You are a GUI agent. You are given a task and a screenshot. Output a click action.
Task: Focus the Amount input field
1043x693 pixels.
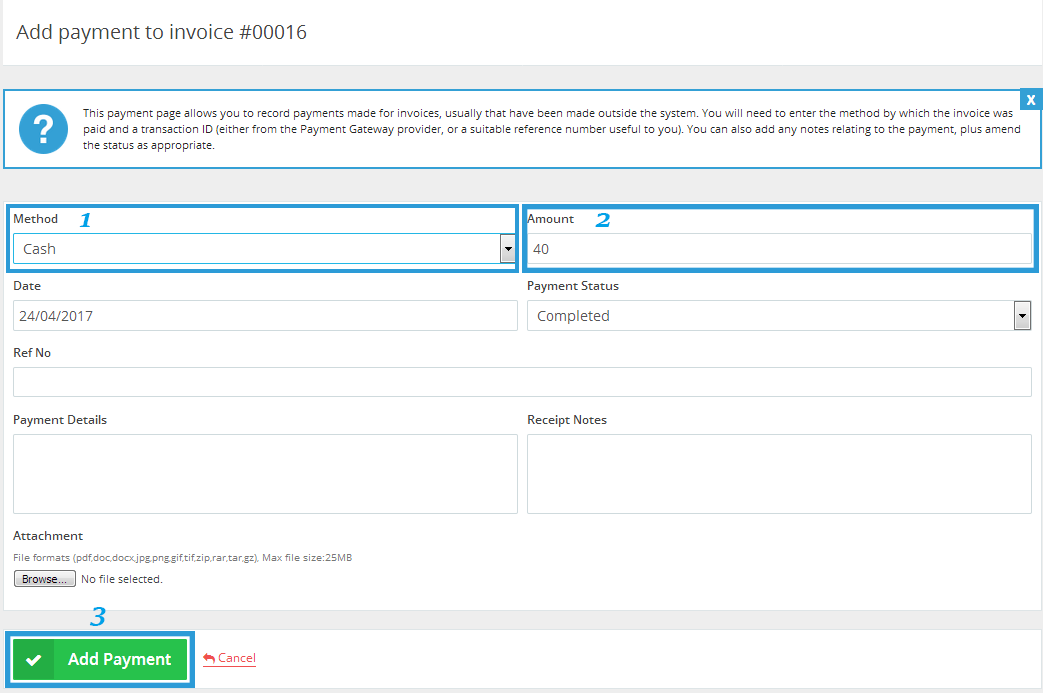pyautogui.click(x=779, y=249)
